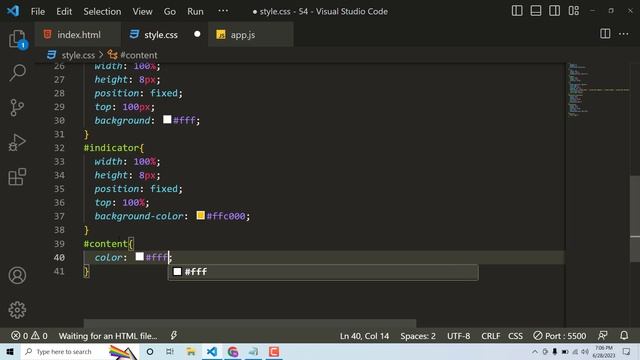640x360 pixels.
Task: Show hidden system tray icons
Action: 535,351
